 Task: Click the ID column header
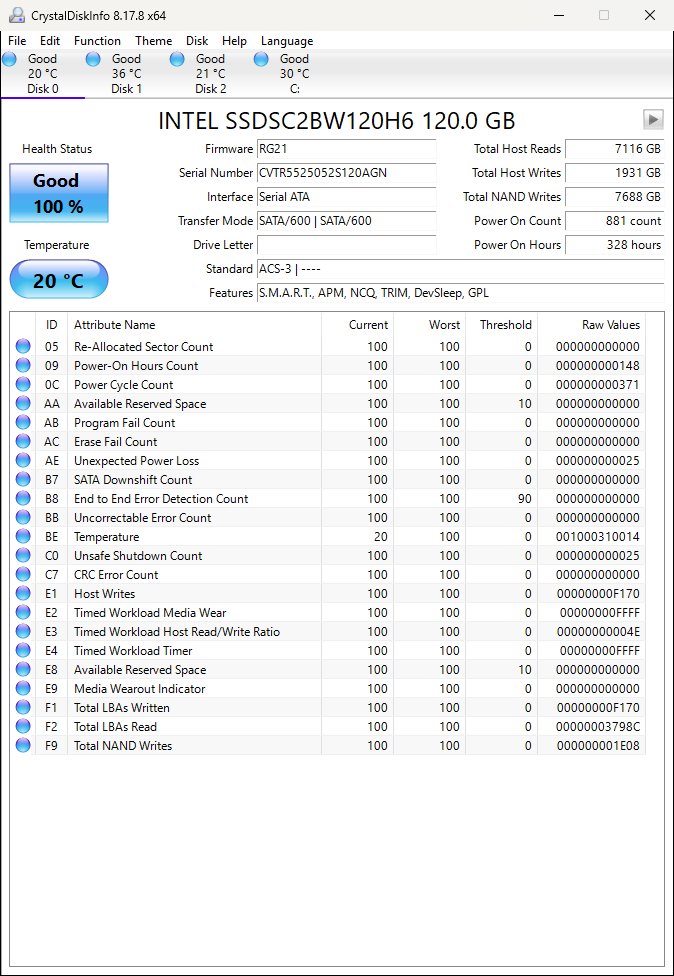click(x=51, y=325)
